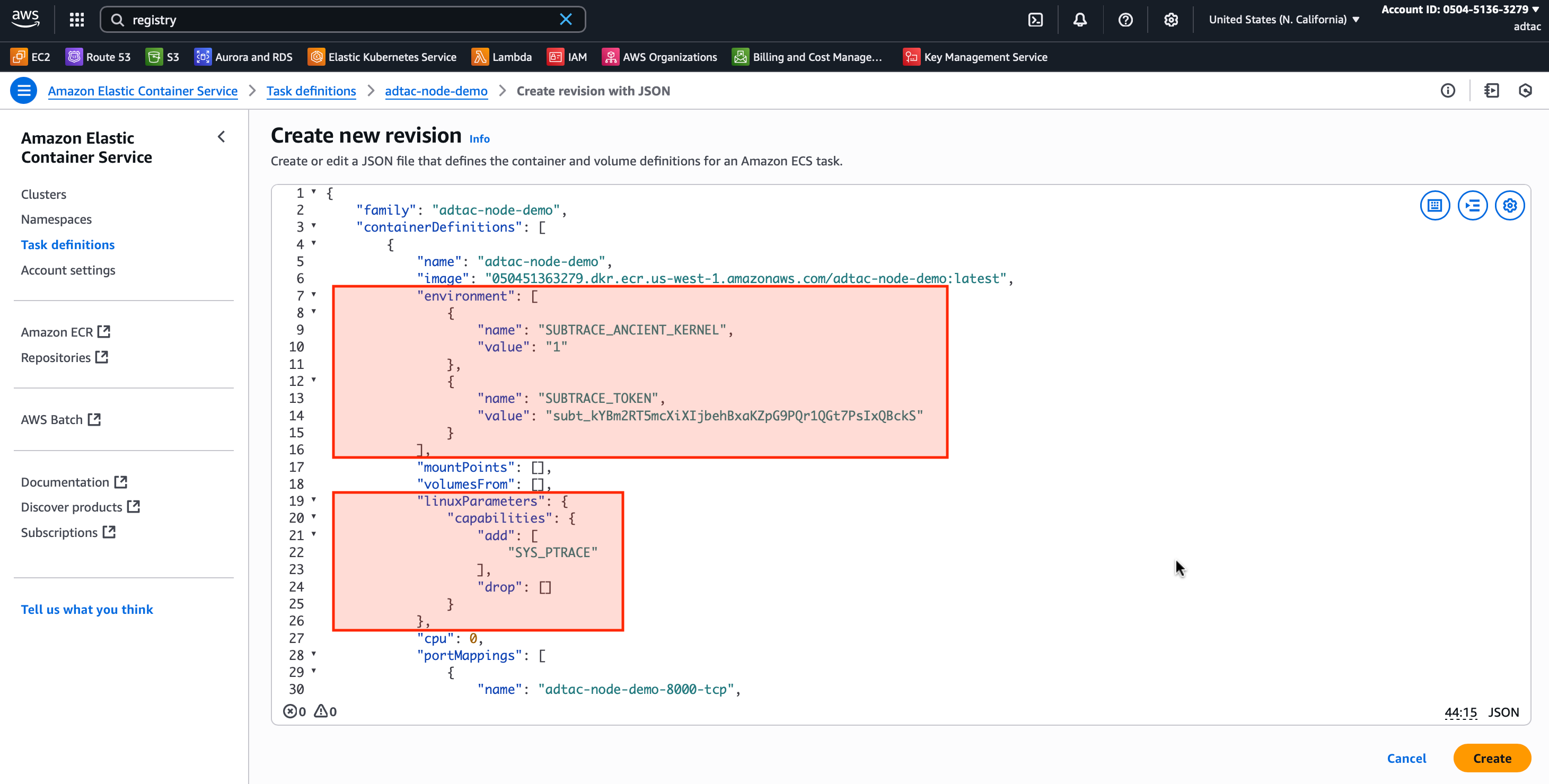
Task: Open the notifications bell
Action: pos(1080,20)
